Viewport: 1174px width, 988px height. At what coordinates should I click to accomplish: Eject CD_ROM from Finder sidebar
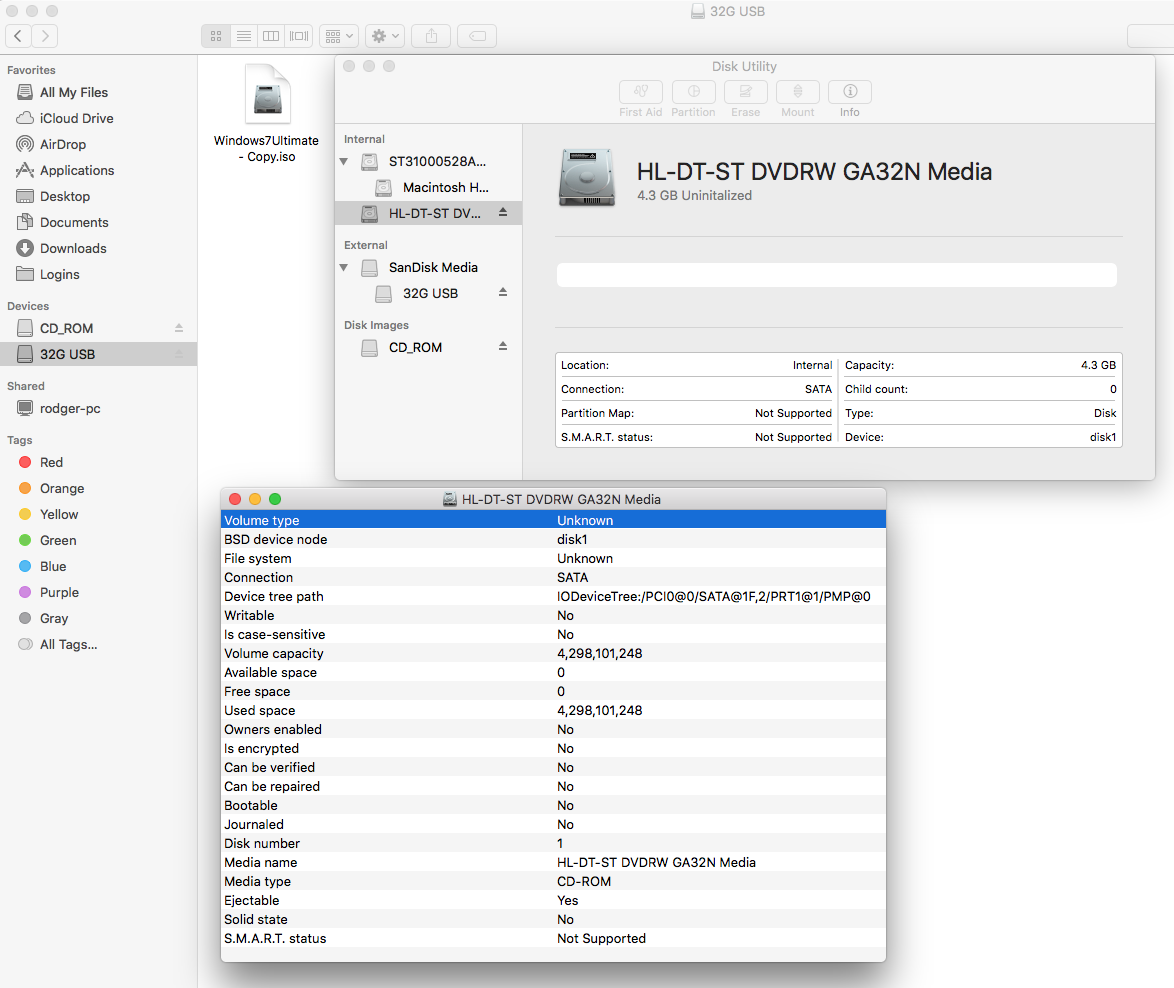point(179,328)
